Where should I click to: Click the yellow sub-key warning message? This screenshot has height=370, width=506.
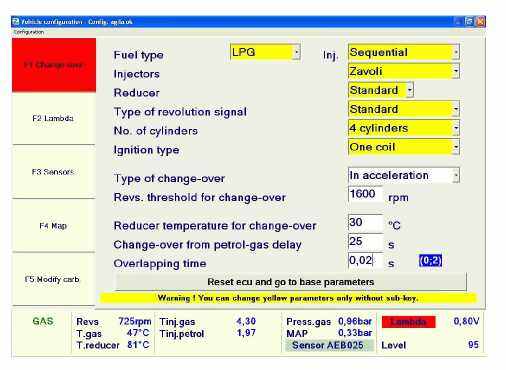point(288,298)
